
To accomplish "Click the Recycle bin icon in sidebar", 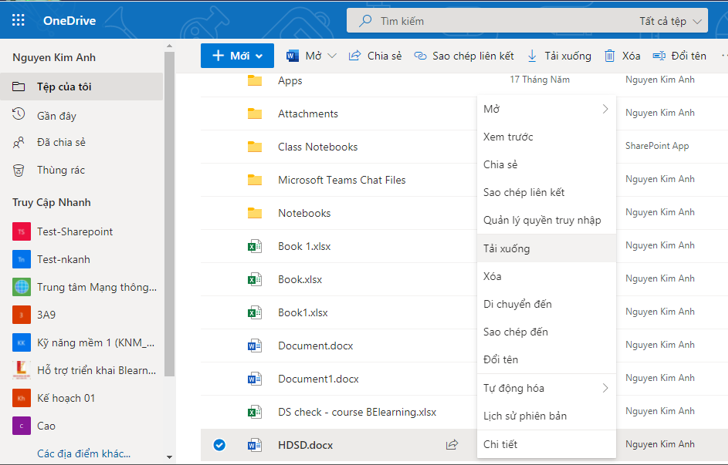I will [x=19, y=170].
